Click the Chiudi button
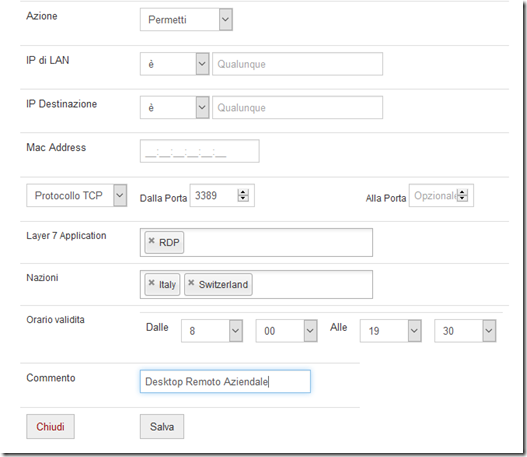 coord(50,426)
